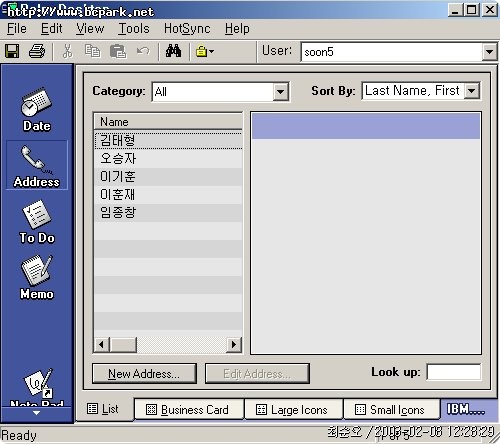Click the list's left scroll arrow
Image resolution: width=500 pixels, height=444 pixels.
point(101,344)
